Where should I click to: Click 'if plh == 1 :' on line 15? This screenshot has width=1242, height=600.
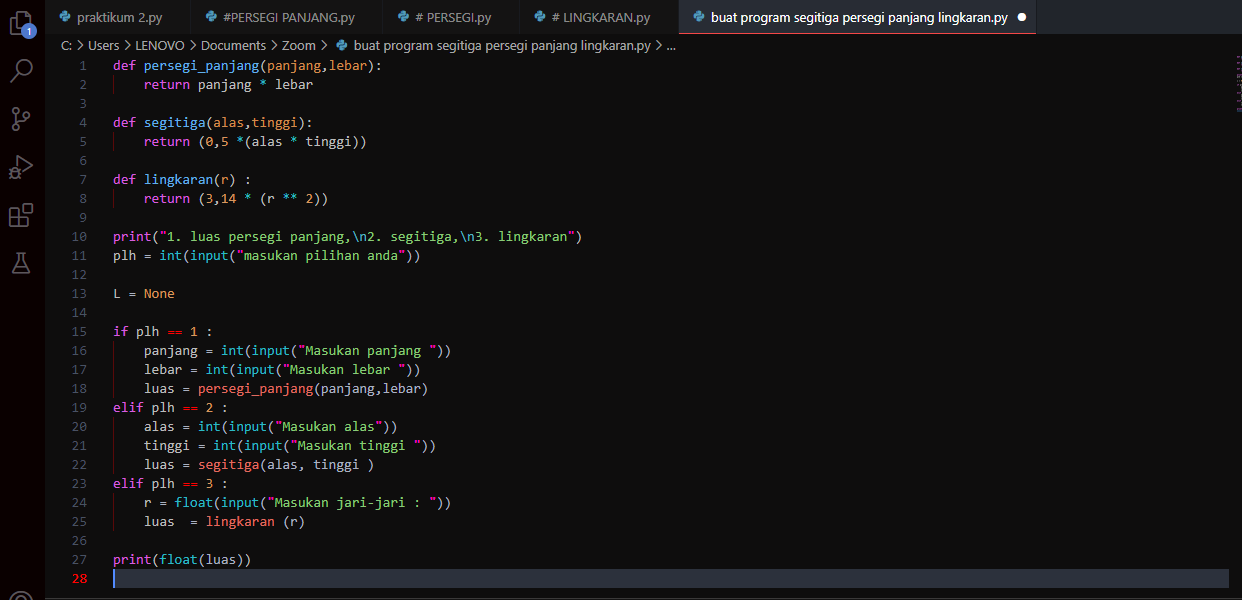point(163,331)
